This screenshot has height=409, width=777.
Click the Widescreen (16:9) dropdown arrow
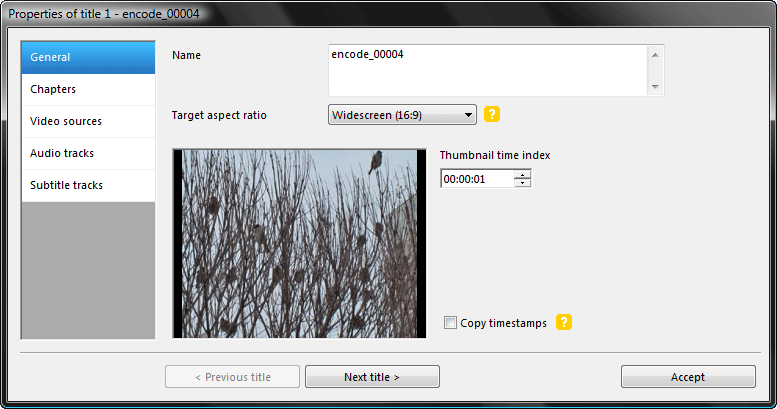[468, 115]
